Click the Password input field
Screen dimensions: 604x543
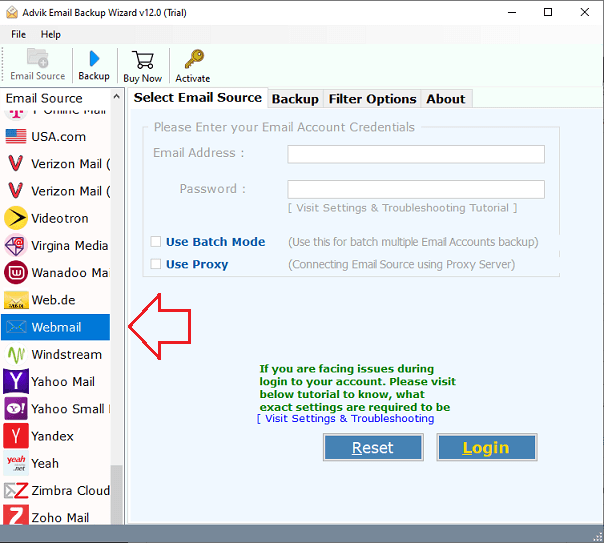tap(416, 189)
